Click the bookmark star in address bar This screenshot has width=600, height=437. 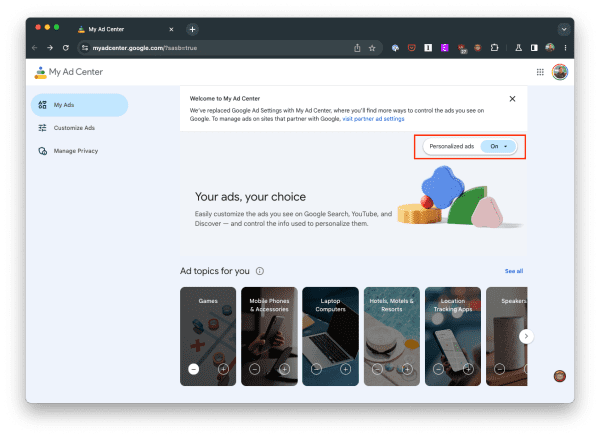pos(372,47)
